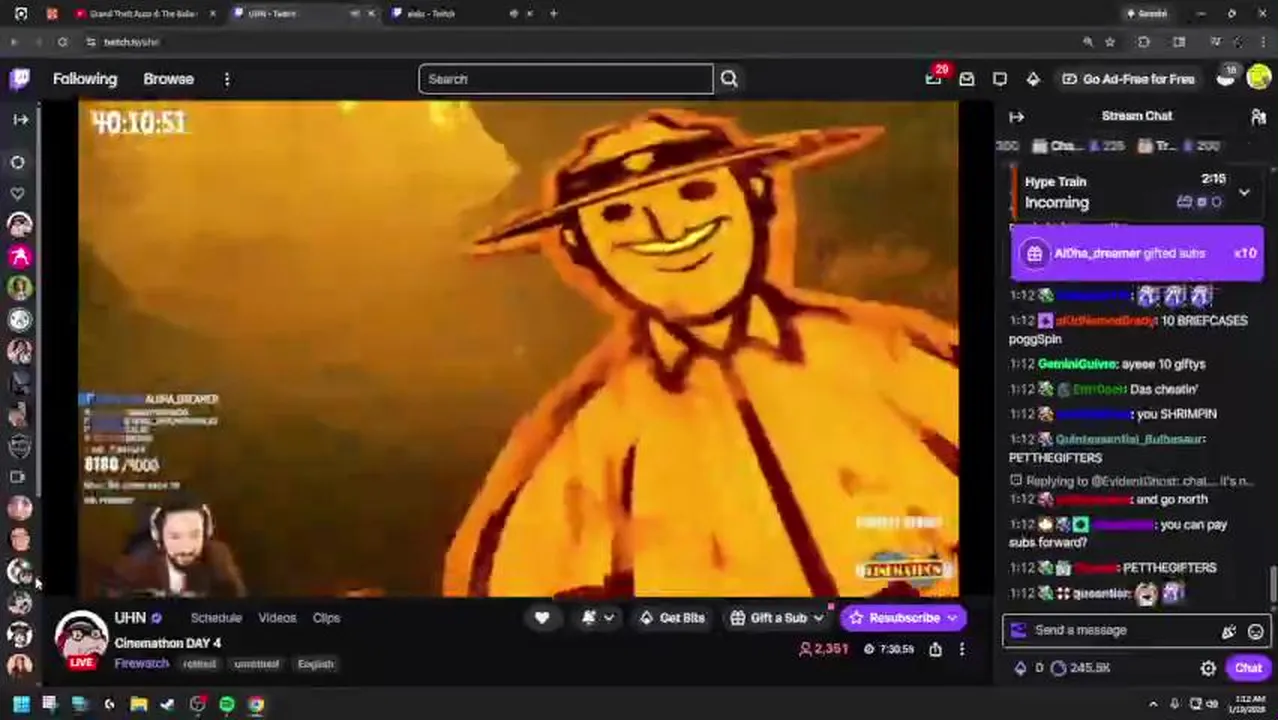Open the emote picker smiley icon

tap(1255, 631)
